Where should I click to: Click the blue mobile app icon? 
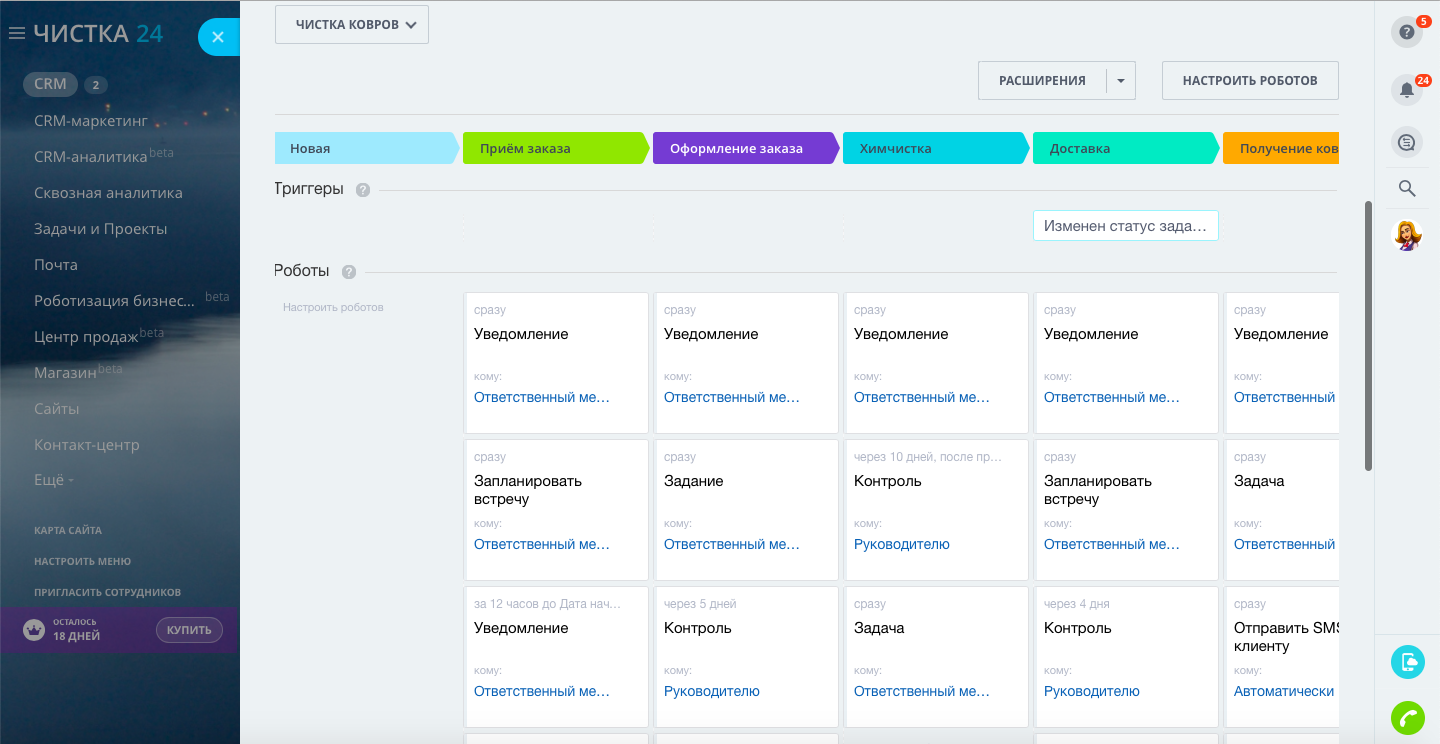click(x=1407, y=662)
